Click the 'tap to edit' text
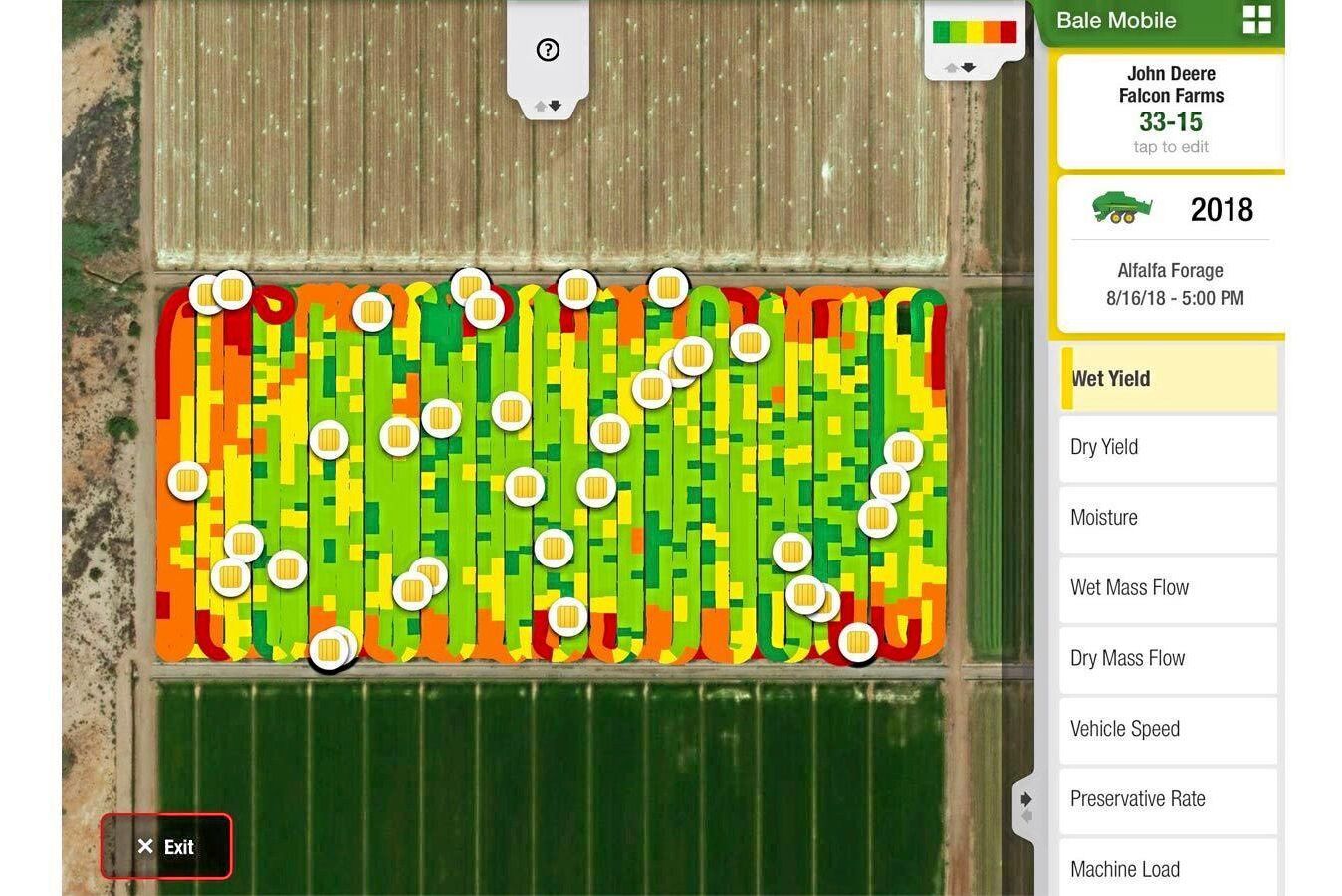 [1171, 147]
